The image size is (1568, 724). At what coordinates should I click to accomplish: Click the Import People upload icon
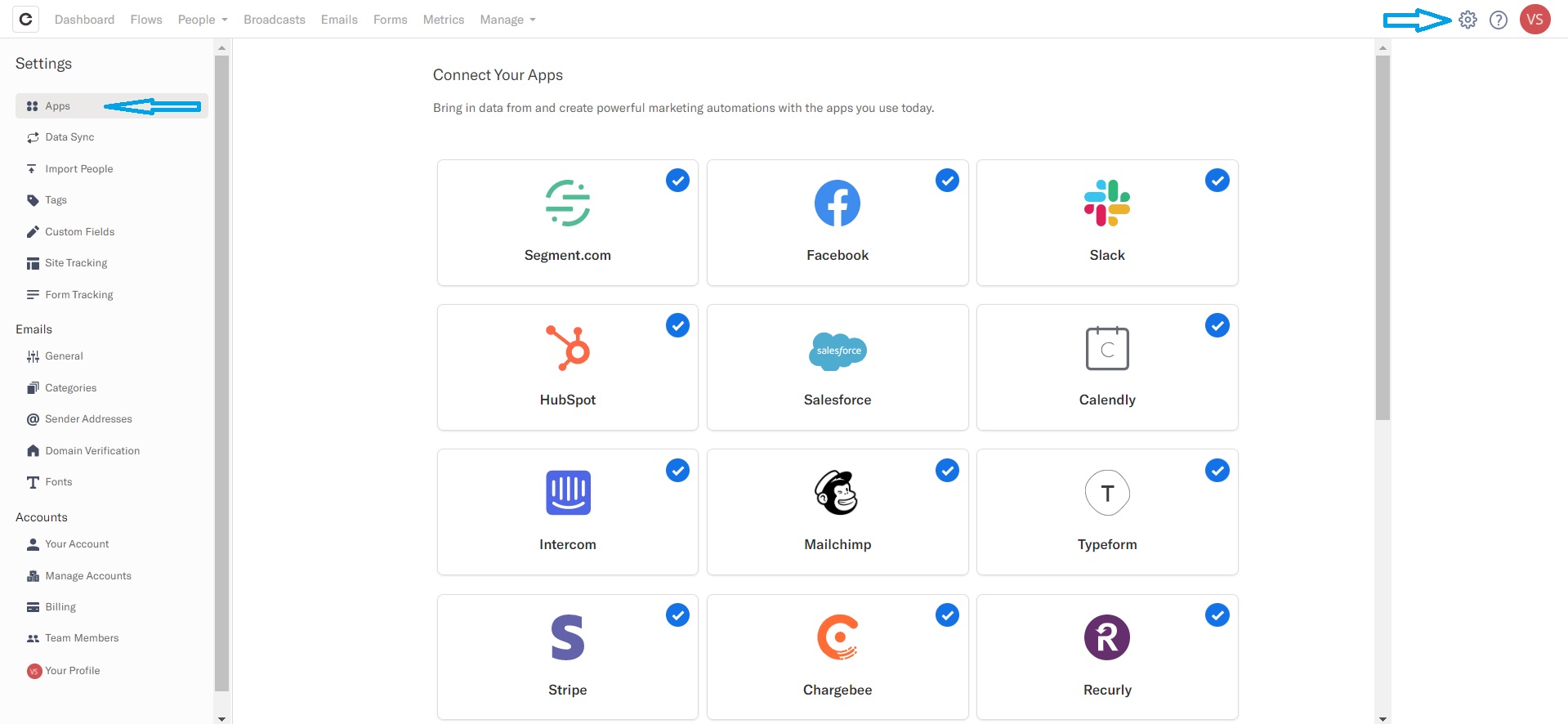32,169
